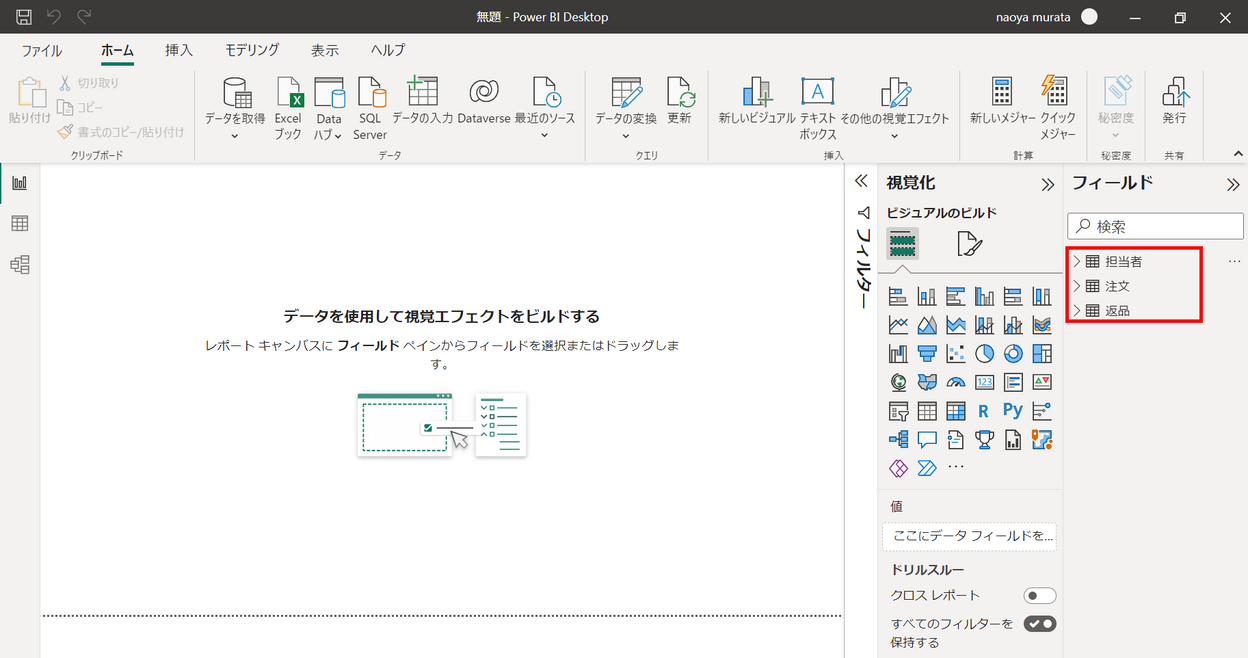This screenshot has height=658, width=1248.
Task: Select the filled map visual
Action: coord(927,382)
